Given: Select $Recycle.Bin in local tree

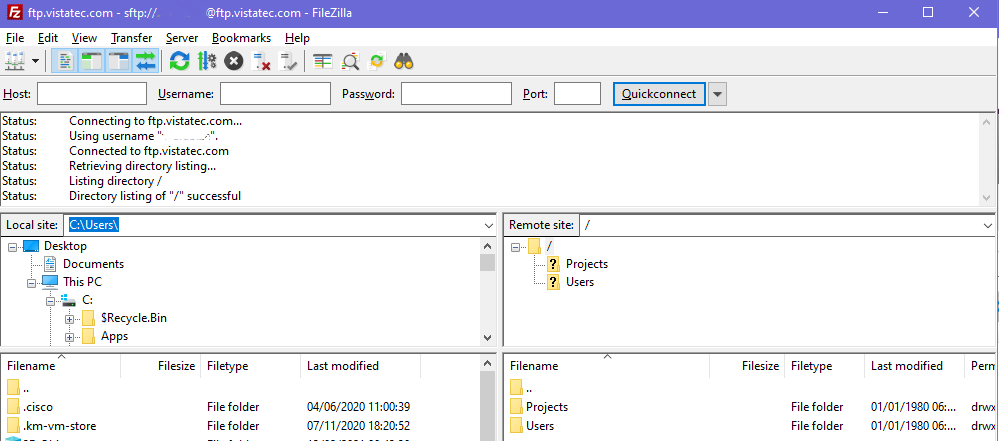Looking at the screenshot, I should pos(133,318).
